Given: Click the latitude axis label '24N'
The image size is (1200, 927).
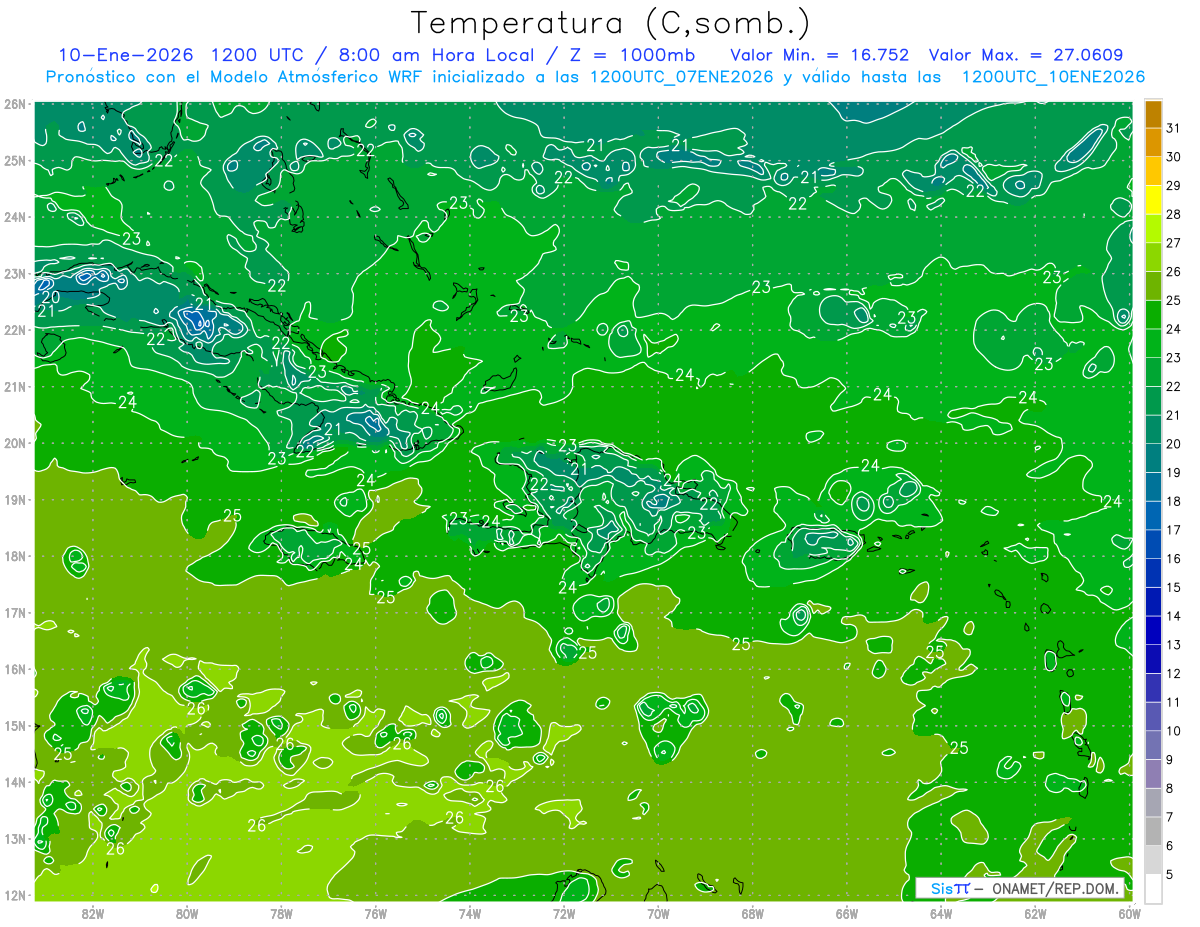Looking at the screenshot, I should click(x=15, y=217).
